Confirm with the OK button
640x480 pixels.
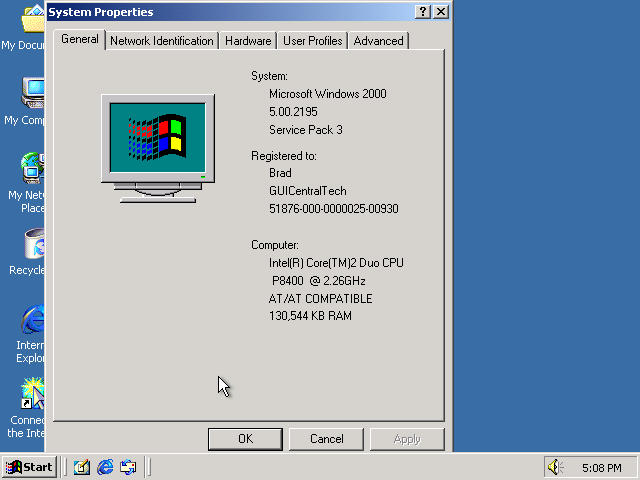pos(245,439)
